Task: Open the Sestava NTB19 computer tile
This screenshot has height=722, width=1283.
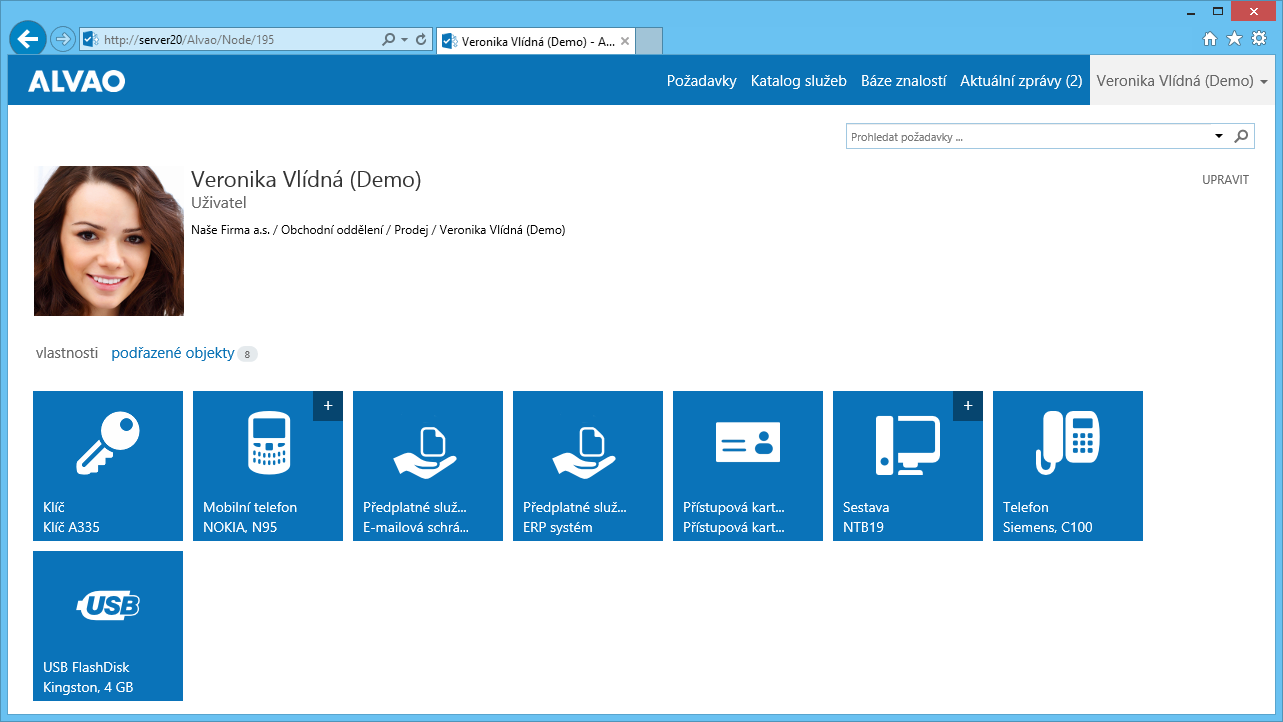Action: (x=908, y=466)
